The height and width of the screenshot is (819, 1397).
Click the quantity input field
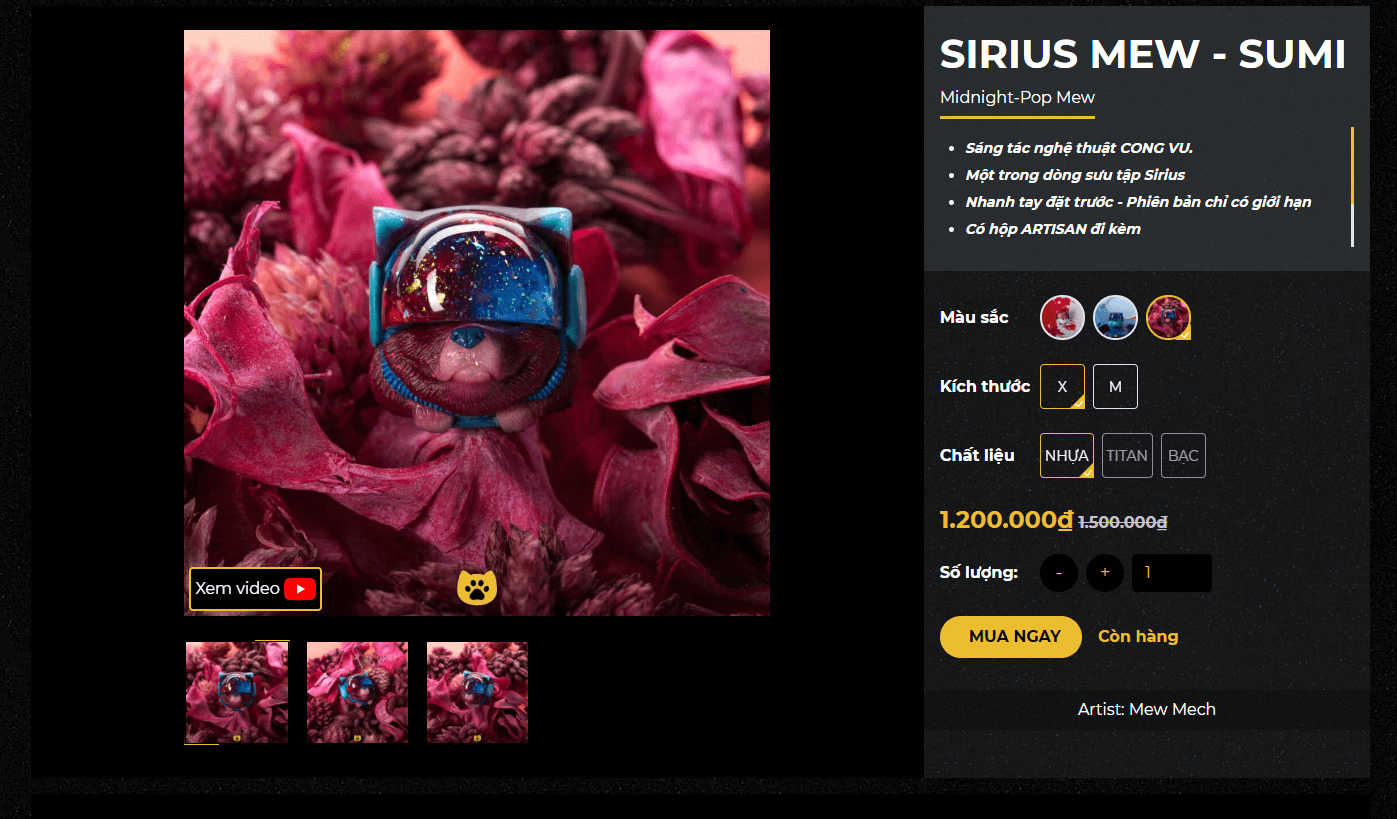coord(1172,573)
